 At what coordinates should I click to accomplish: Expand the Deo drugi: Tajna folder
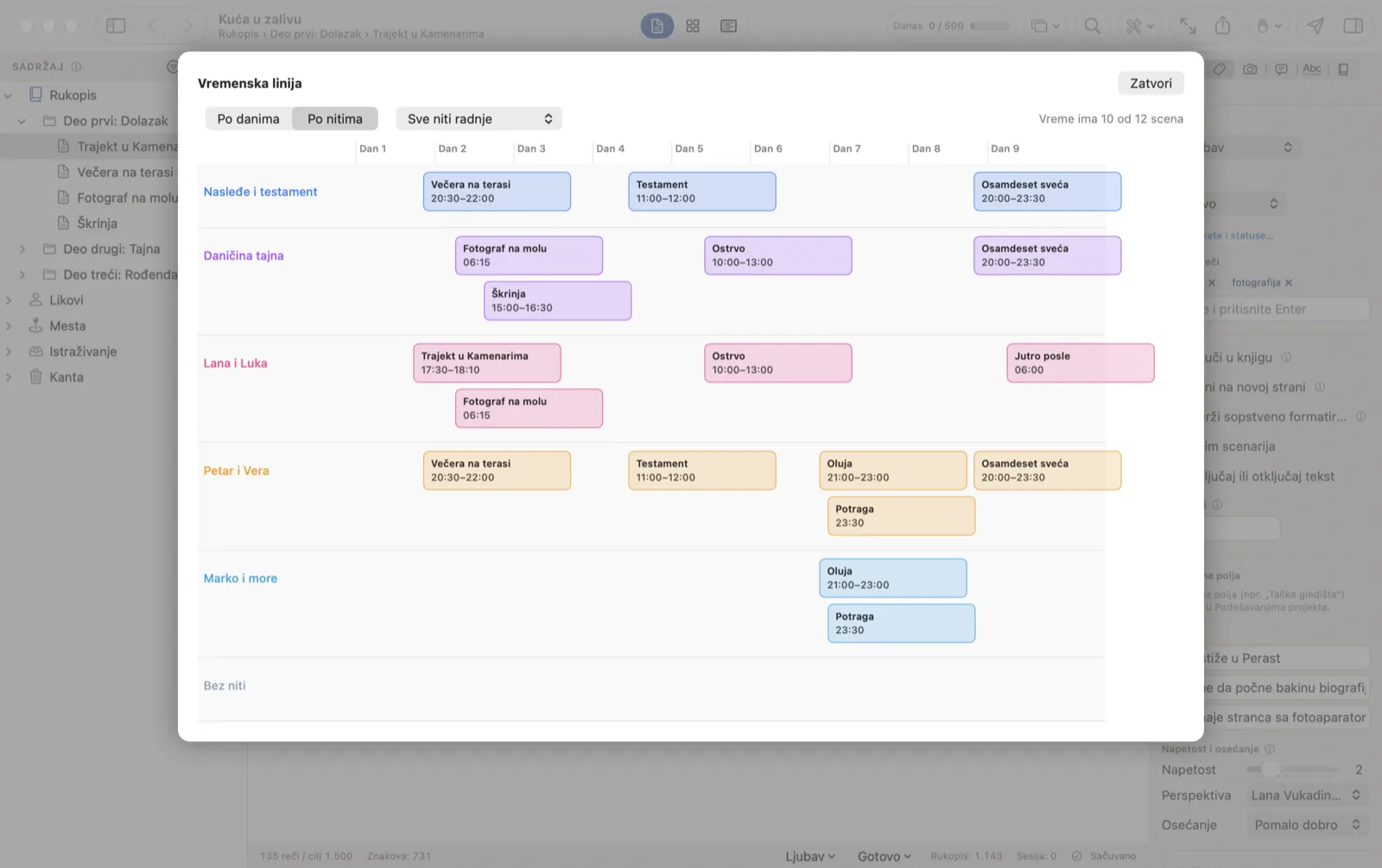[x=22, y=249]
